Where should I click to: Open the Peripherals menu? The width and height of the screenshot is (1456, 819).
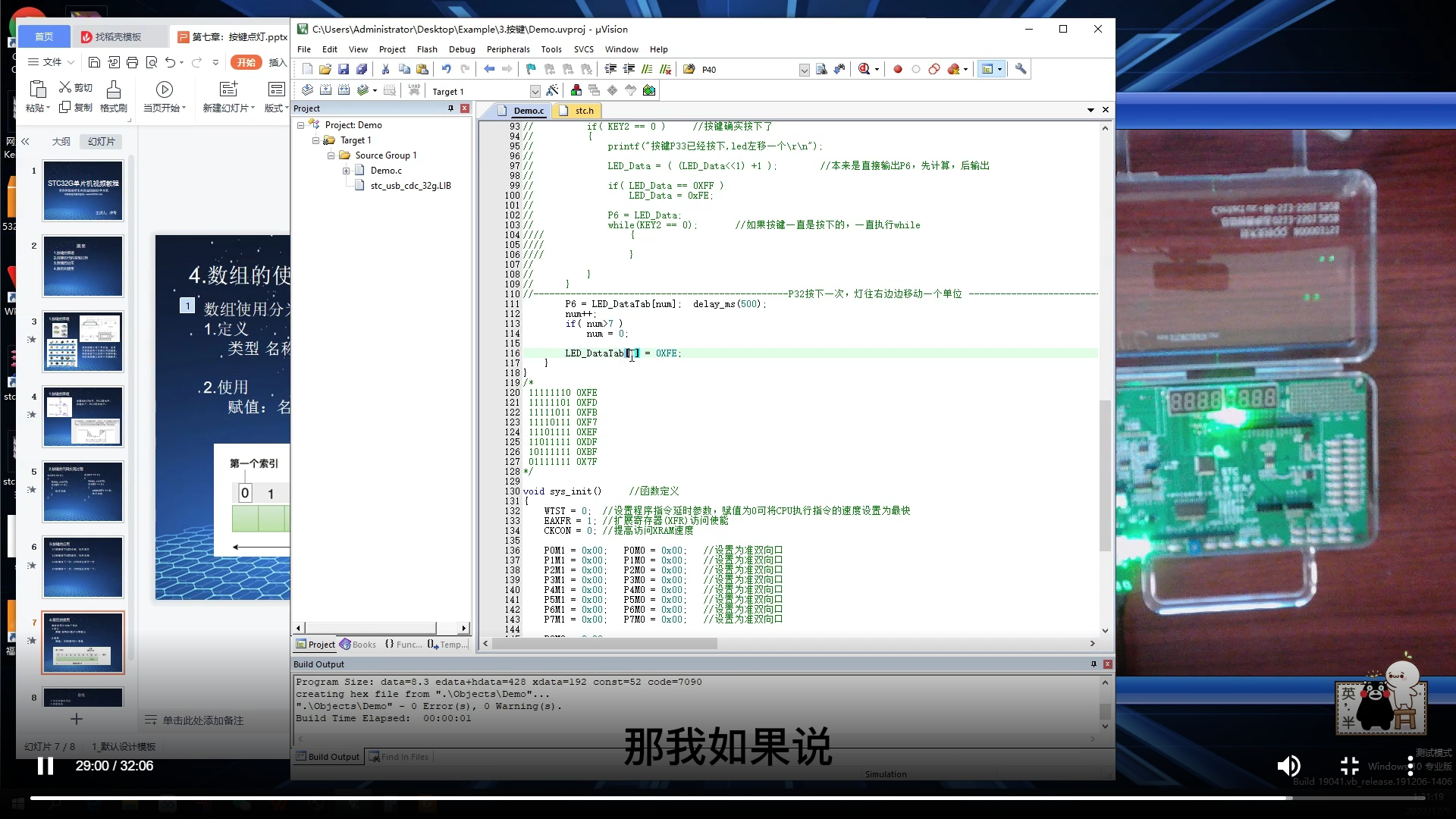tap(508, 49)
